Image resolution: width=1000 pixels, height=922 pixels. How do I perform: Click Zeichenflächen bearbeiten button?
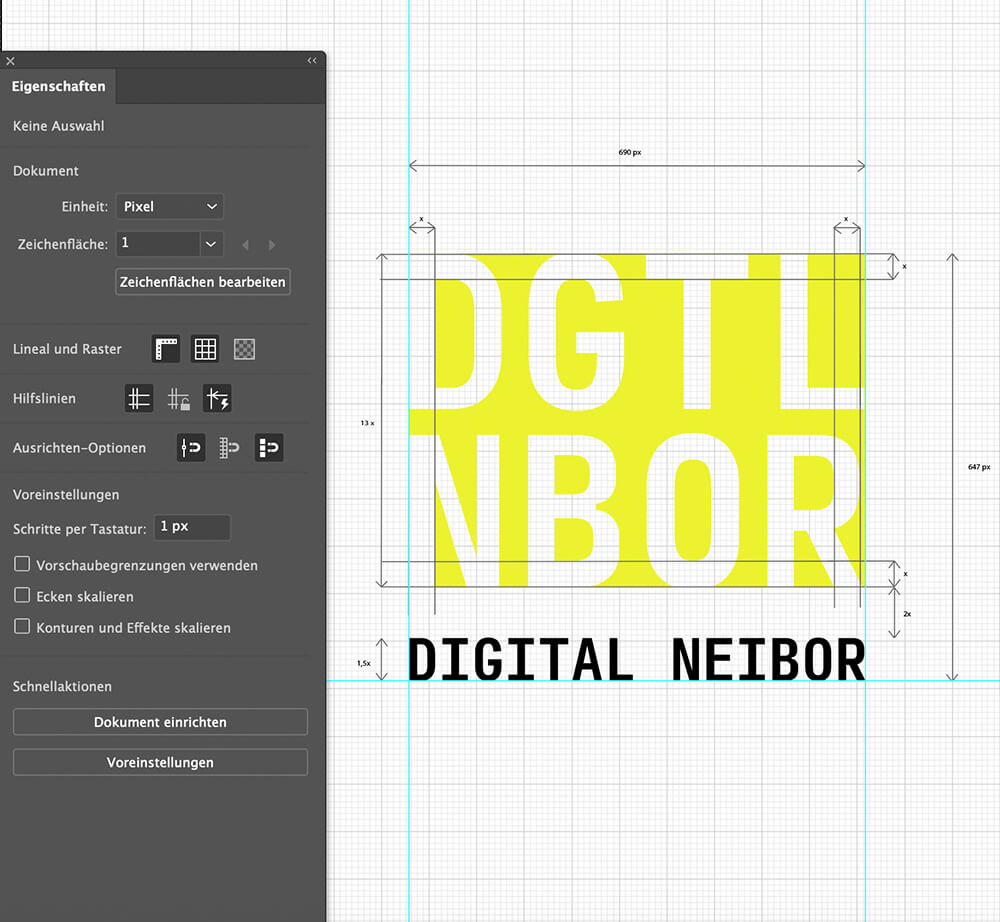click(x=203, y=282)
